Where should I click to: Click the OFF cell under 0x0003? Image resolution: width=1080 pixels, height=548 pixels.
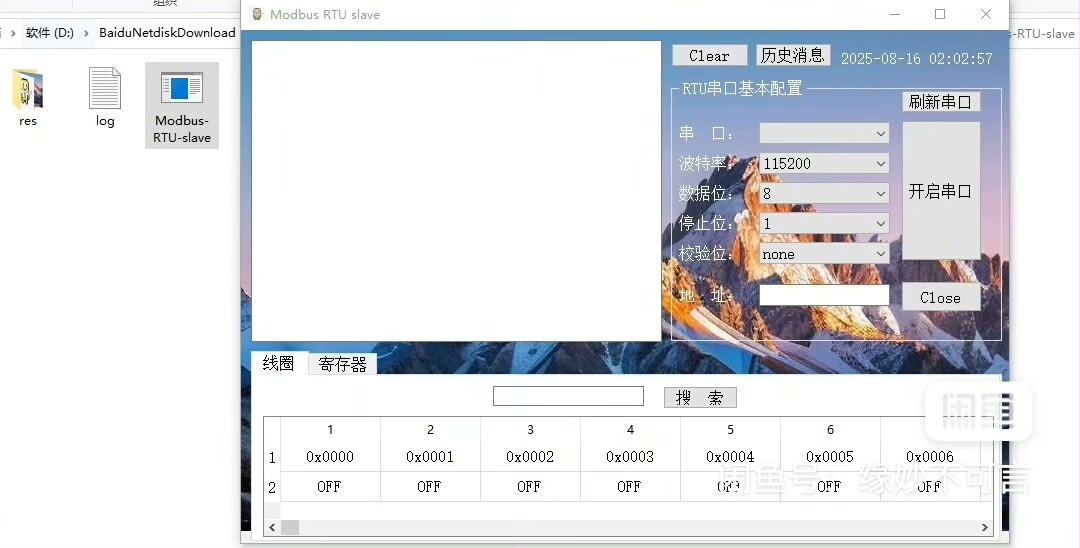(630, 487)
